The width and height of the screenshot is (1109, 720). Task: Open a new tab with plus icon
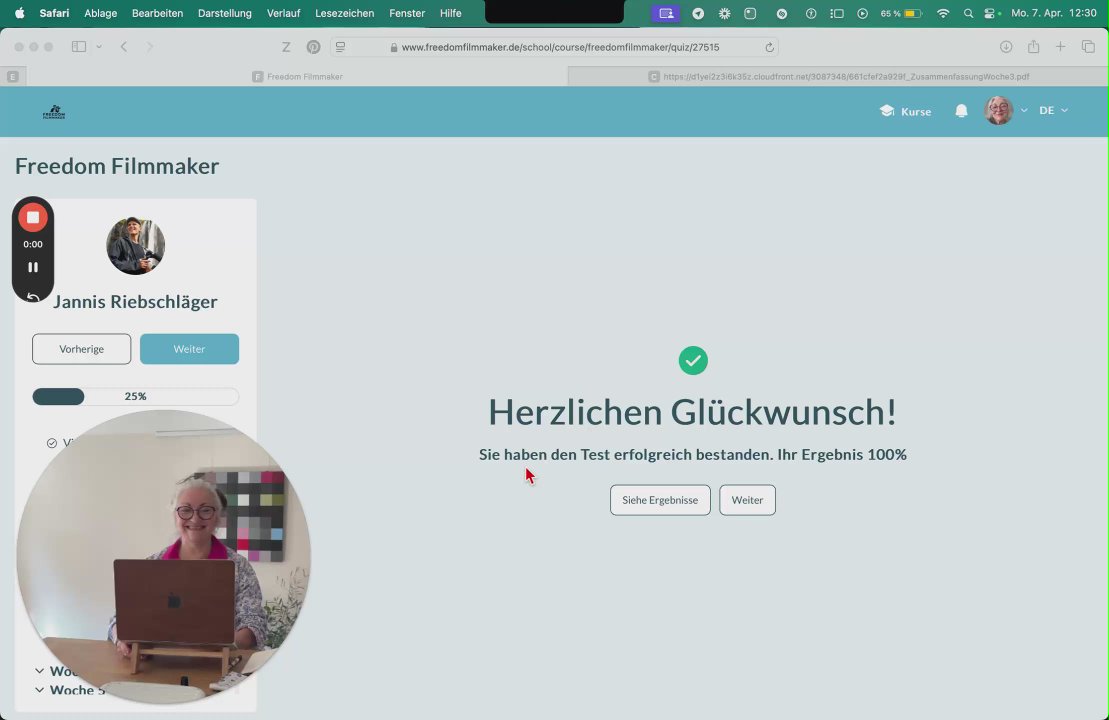tap(1060, 47)
